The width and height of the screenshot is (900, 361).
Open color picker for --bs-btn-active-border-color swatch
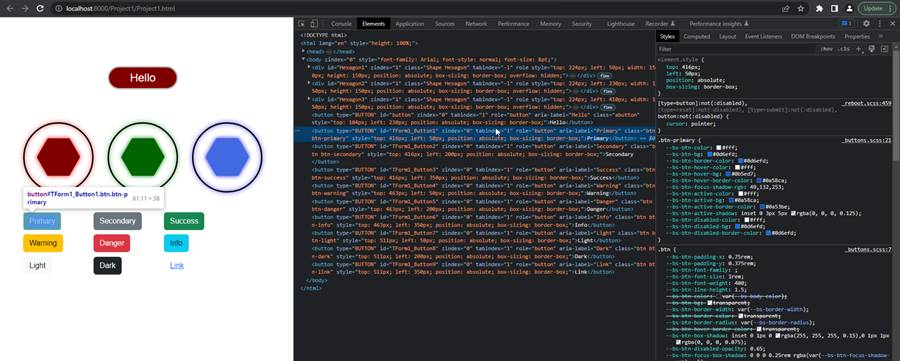point(761,206)
